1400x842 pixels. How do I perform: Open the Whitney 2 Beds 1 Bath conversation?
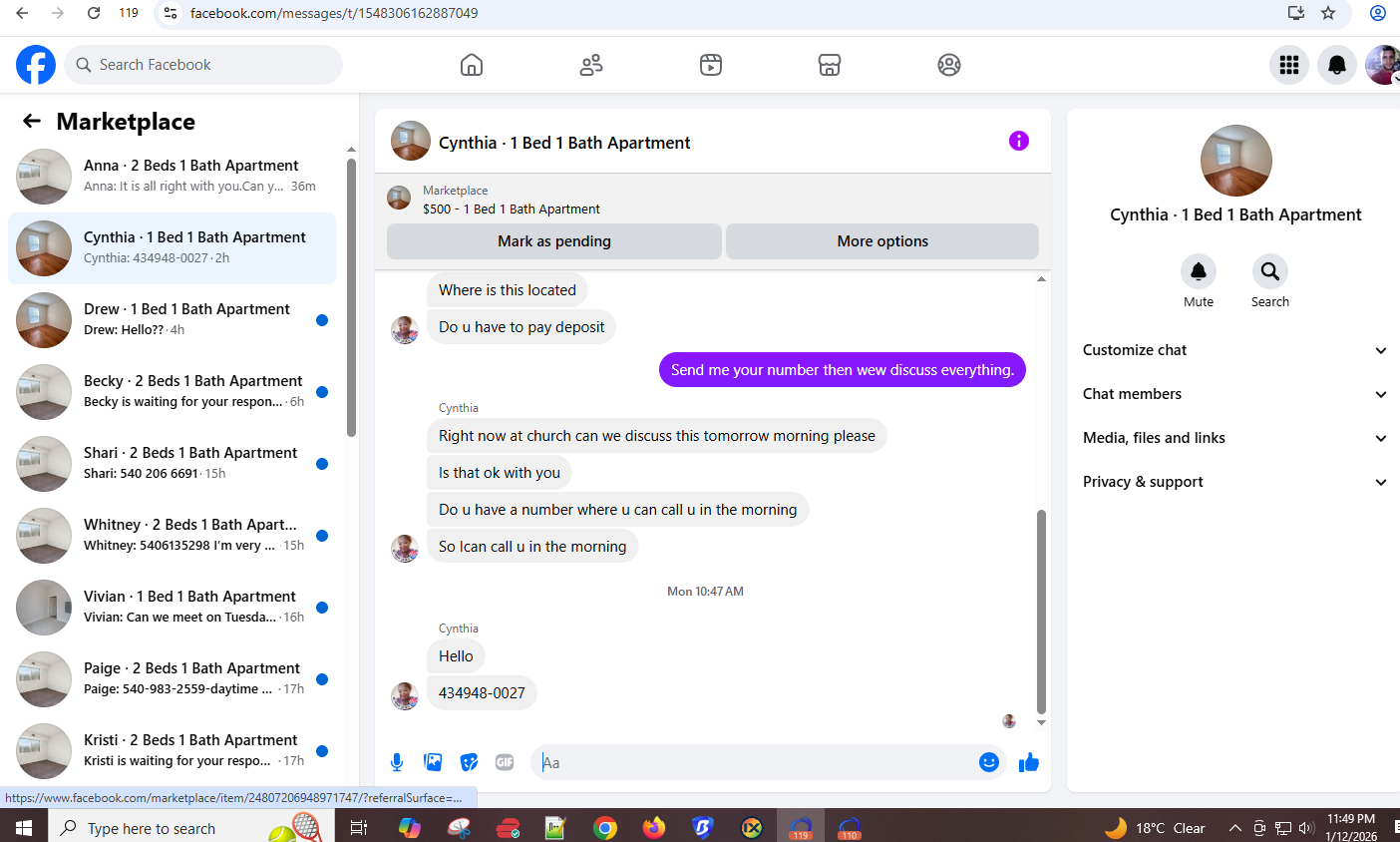click(172, 536)
